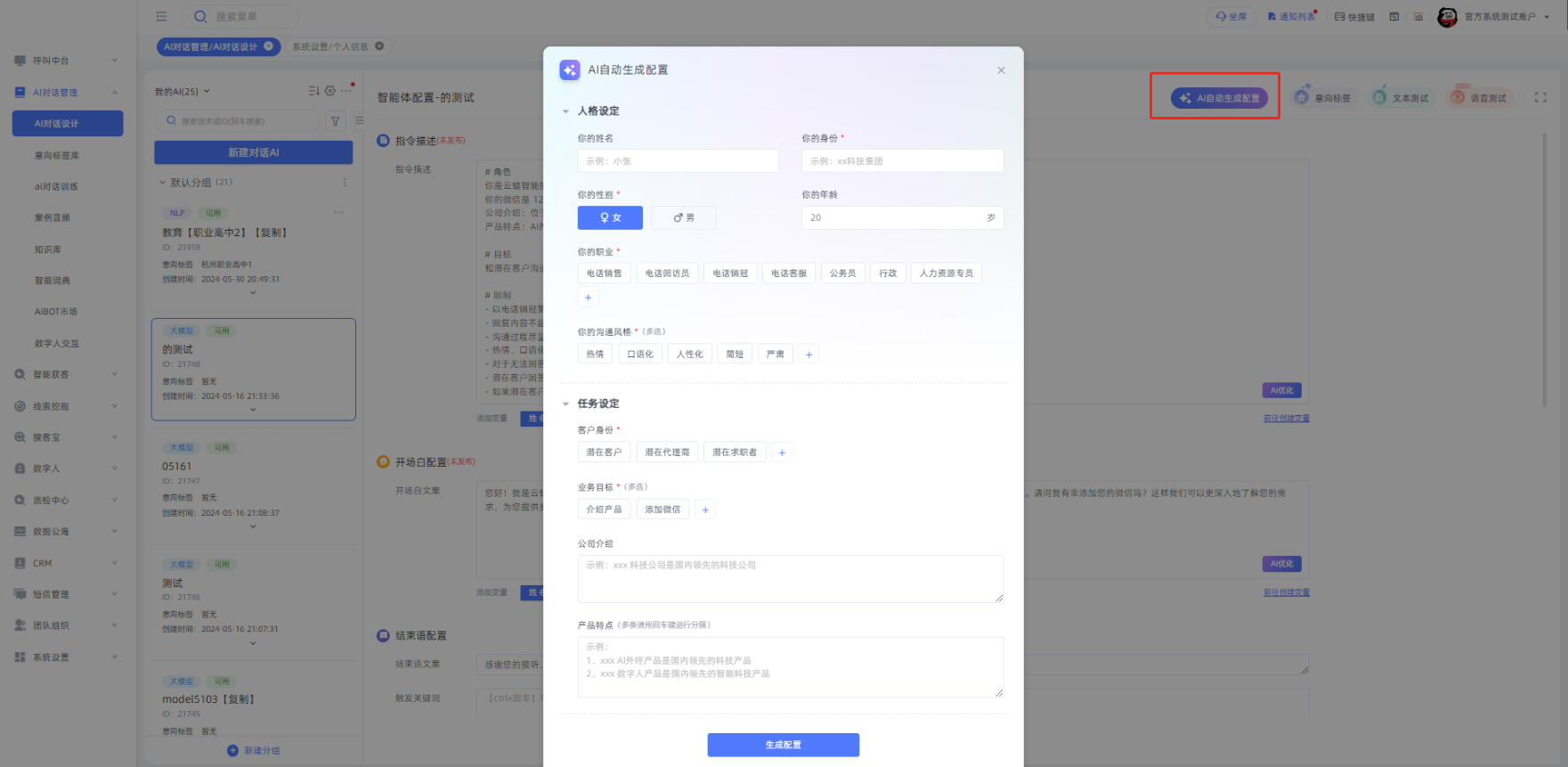Open the 意向标签 tool
This screenshot has width=1568, height=767.
1323,98
